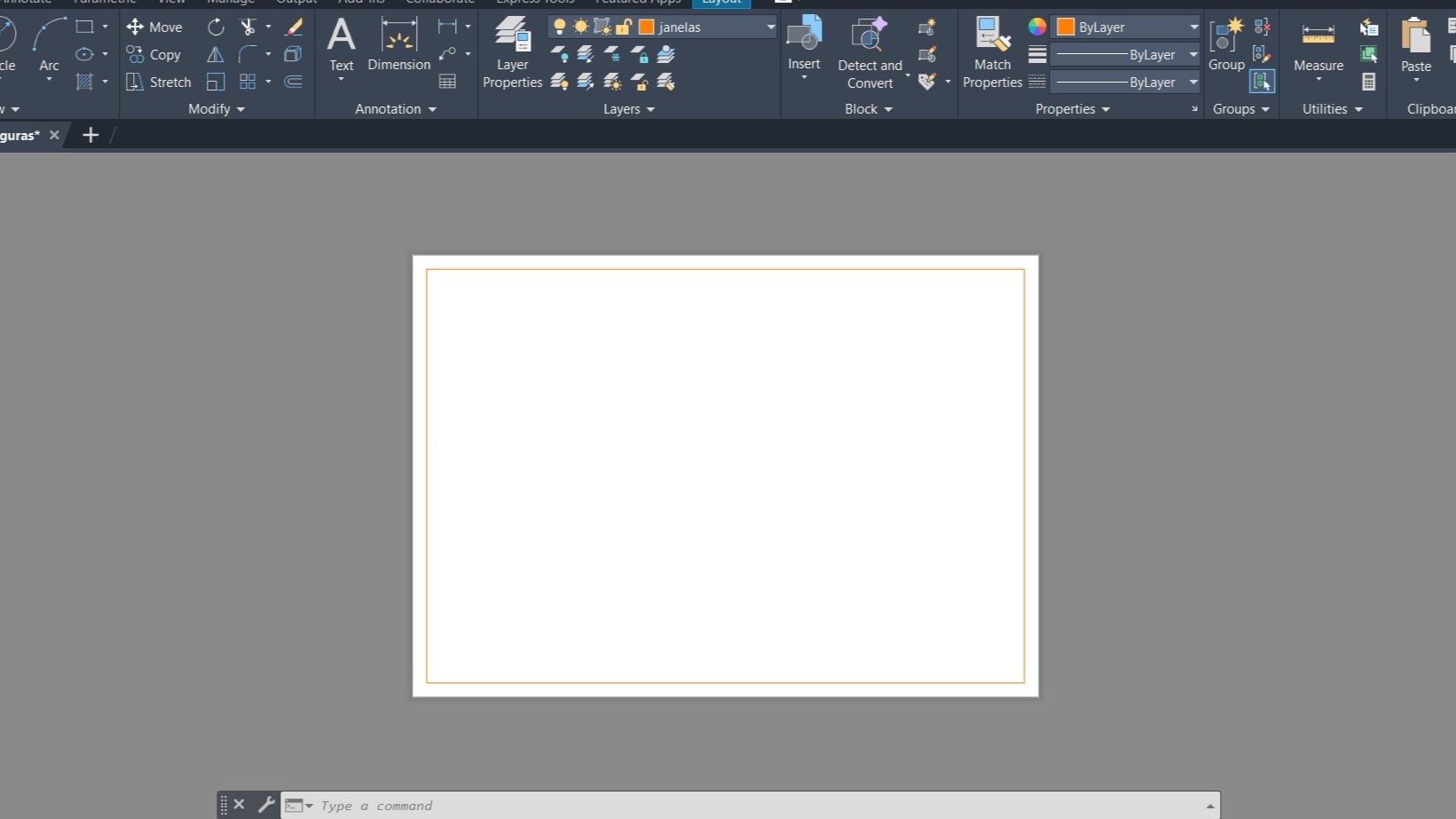The width and height of the screenshot is (1456, 819).
Task: Insert a Table from Annotation panel
Action: (448, 82)
